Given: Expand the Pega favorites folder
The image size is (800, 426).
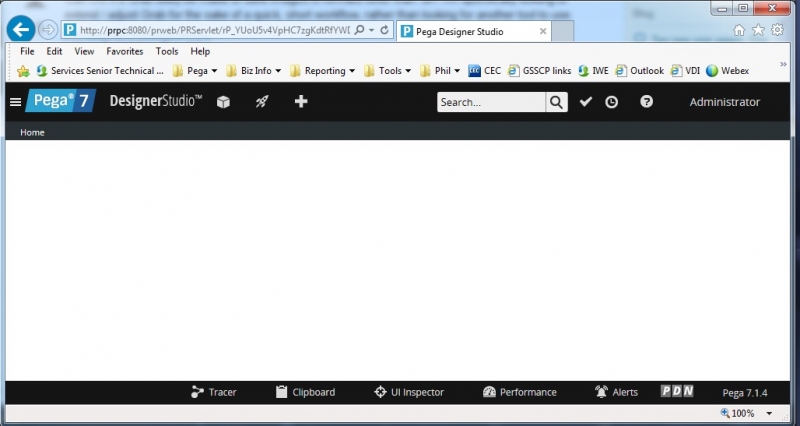Looking at the screenshot, I should point(195,71).
